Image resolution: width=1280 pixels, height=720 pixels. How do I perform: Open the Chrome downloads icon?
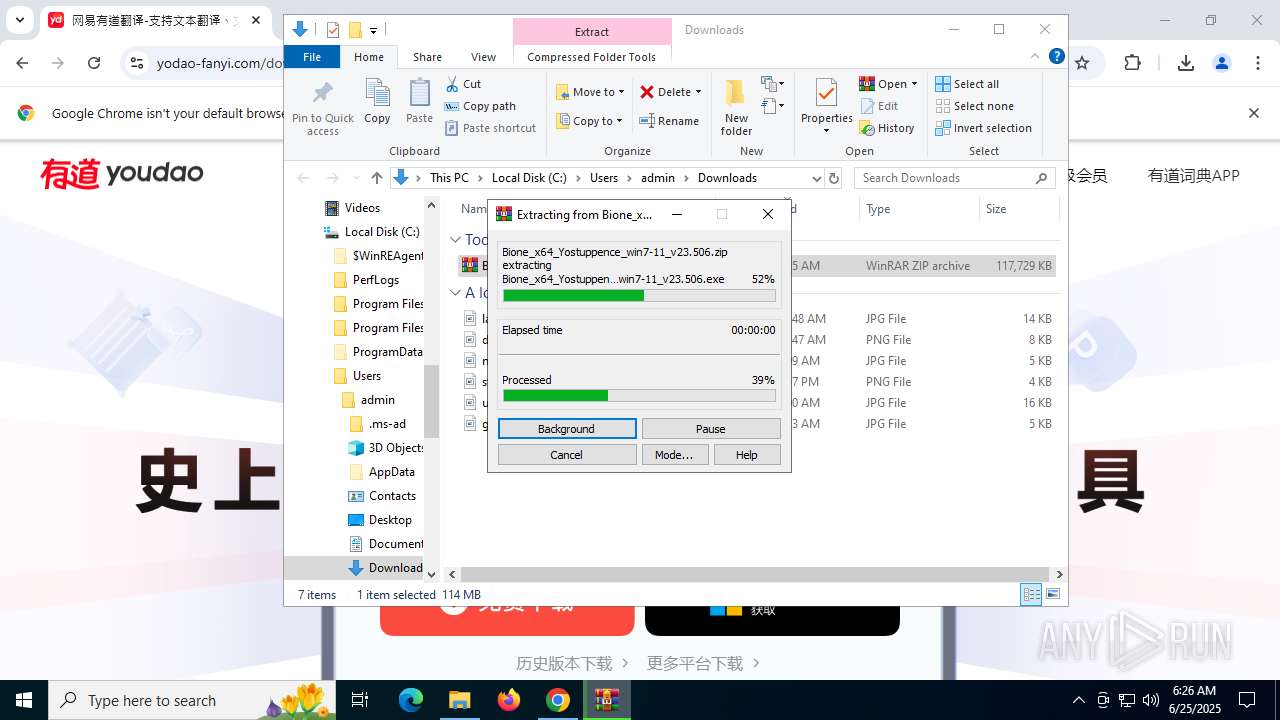click(x=1186, y=63)
